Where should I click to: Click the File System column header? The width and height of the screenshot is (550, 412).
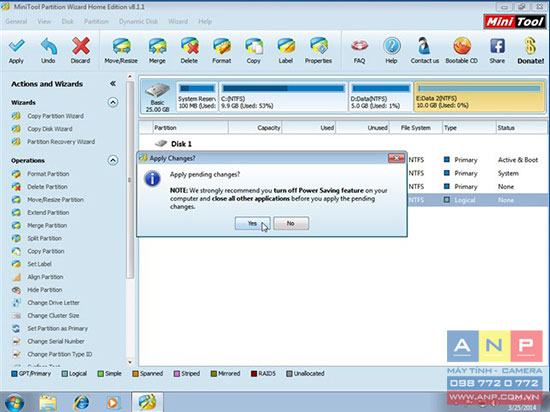(416, 128)
